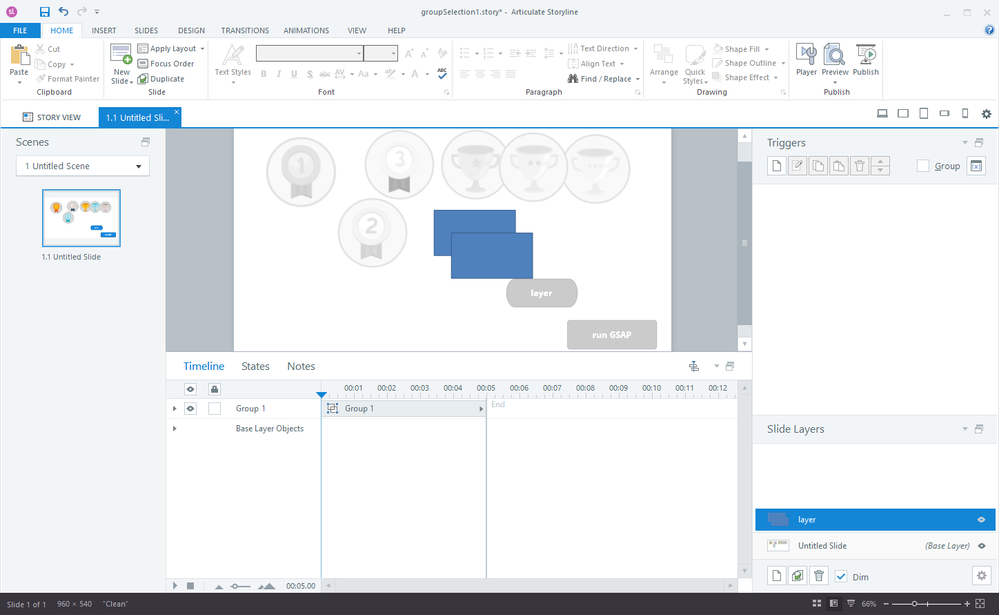
Task: Click the Duplicate slide button
Action: pyautogui.click(x=161, y=78)
